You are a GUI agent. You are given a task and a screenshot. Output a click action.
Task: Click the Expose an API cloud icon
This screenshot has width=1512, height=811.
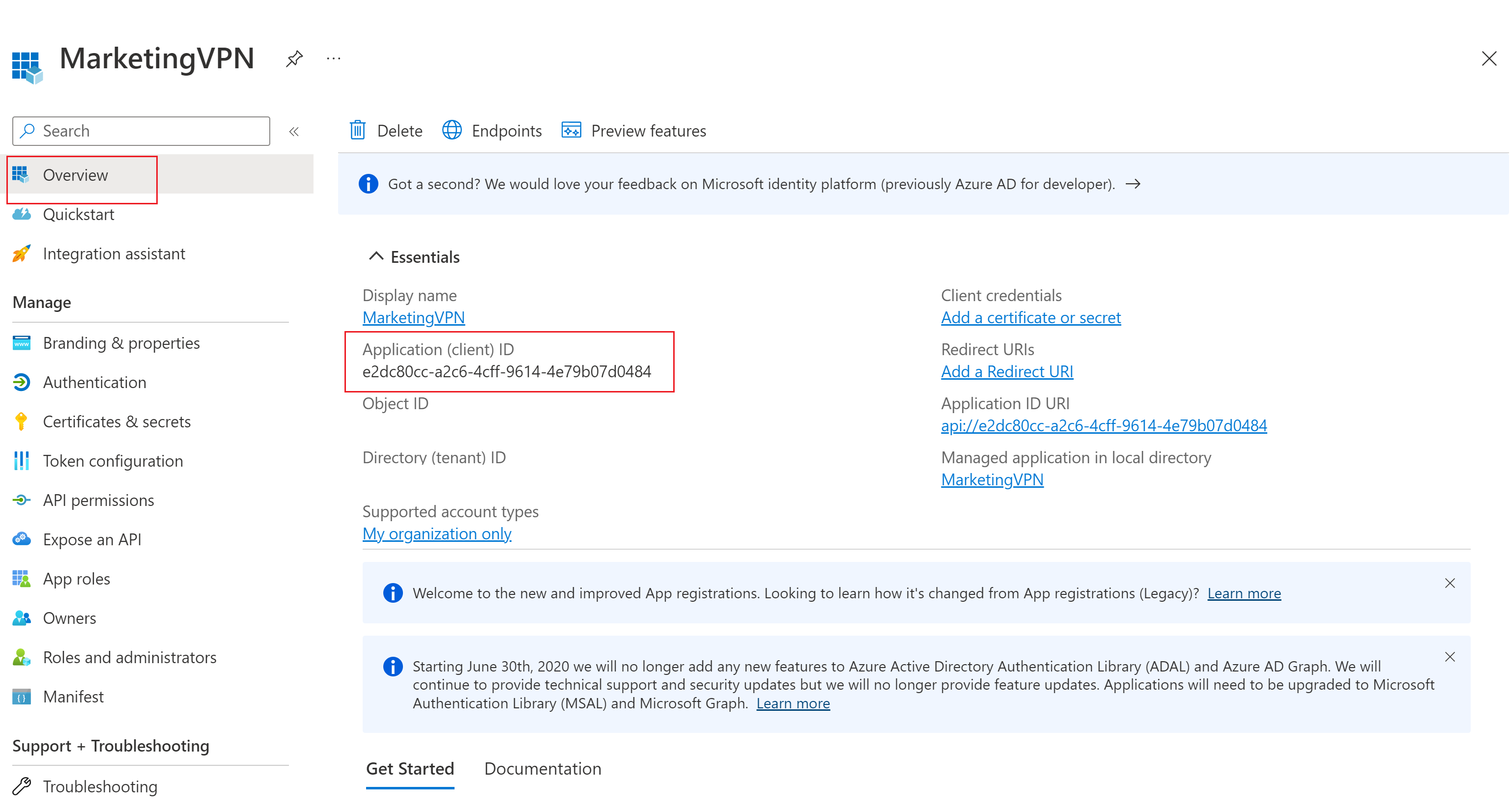tap(21, 539)
